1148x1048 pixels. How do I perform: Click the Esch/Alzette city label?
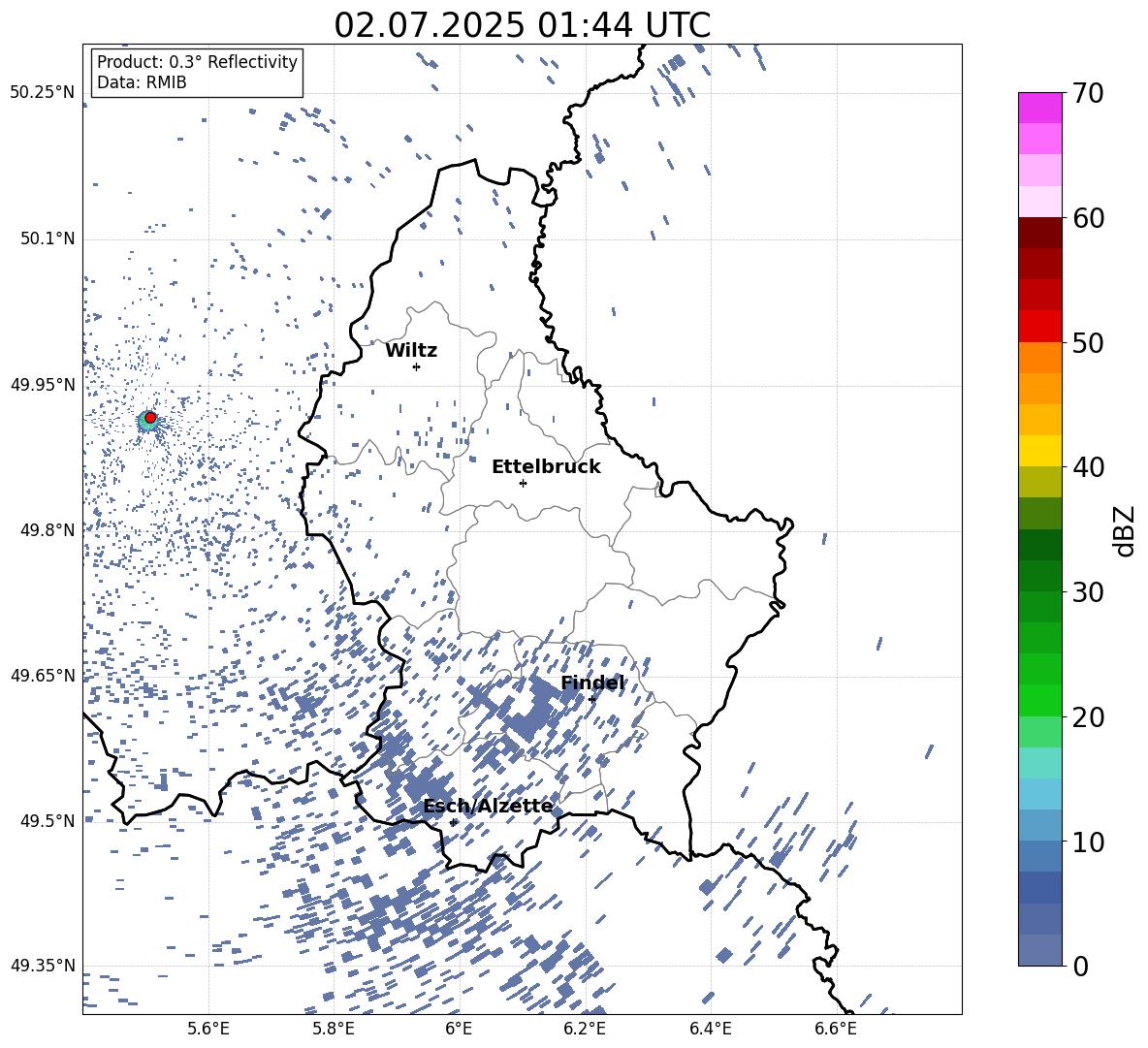click(x=488, y=807)
